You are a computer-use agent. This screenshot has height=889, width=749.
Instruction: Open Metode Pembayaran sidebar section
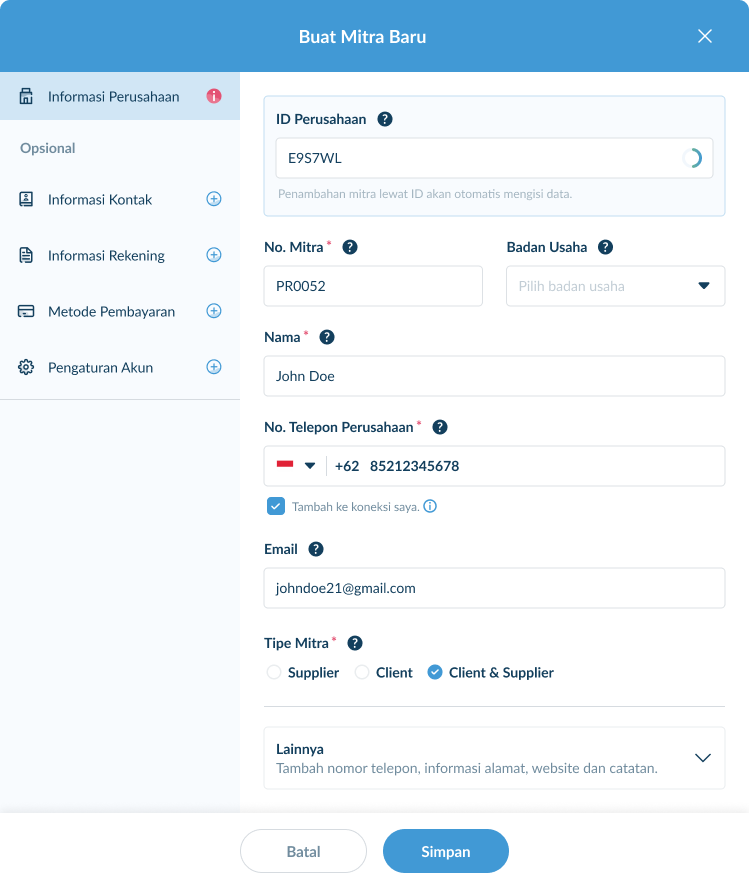111,311
